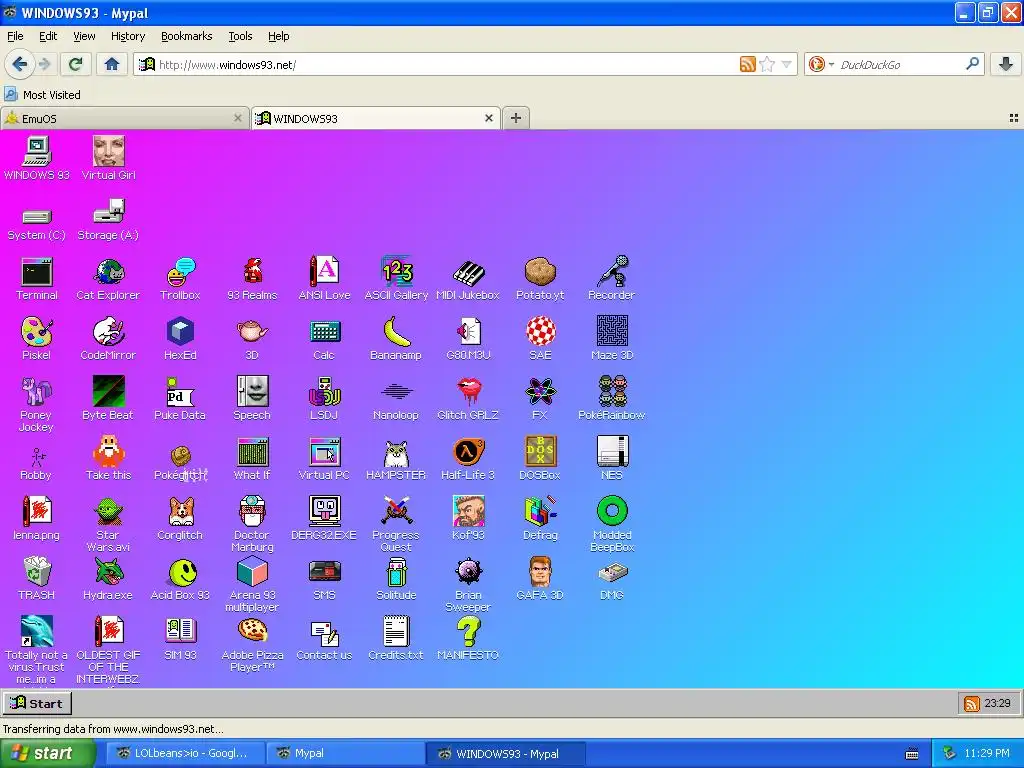This screenshot has width=1024, height=768.
Task: Open the Bookmarks menu
Action: (x=187, y=36)
